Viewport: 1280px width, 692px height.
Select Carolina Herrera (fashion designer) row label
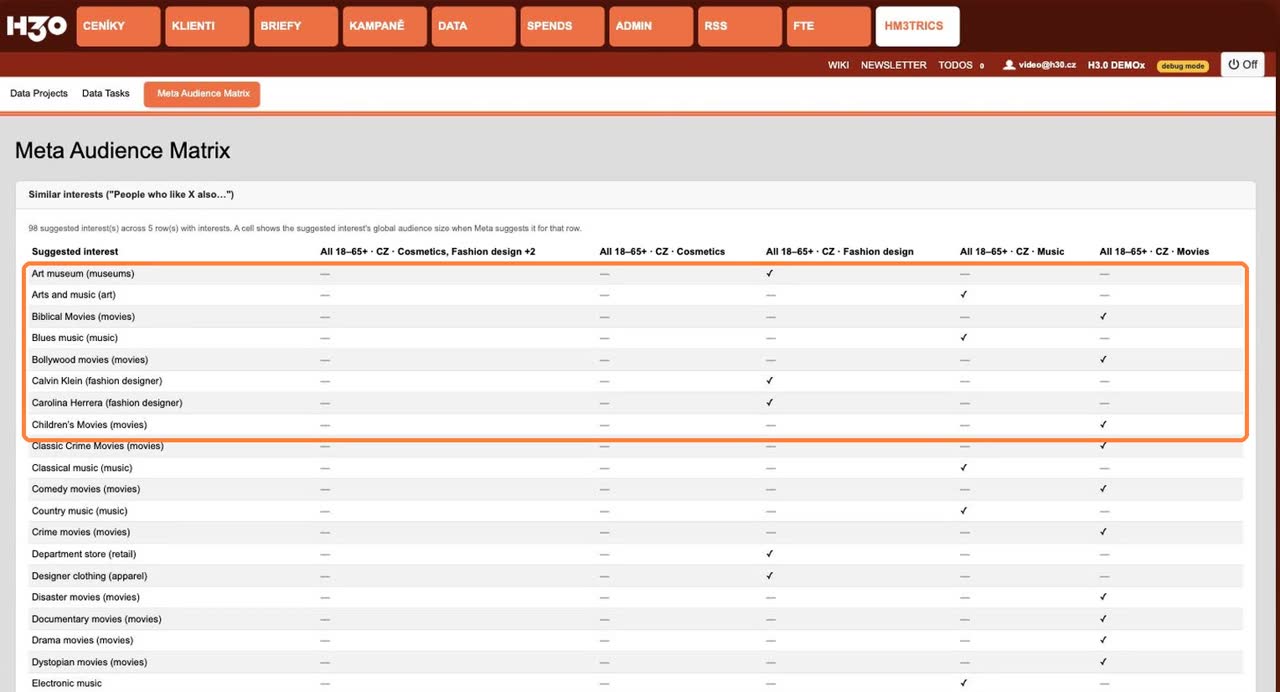pos(107,403)
